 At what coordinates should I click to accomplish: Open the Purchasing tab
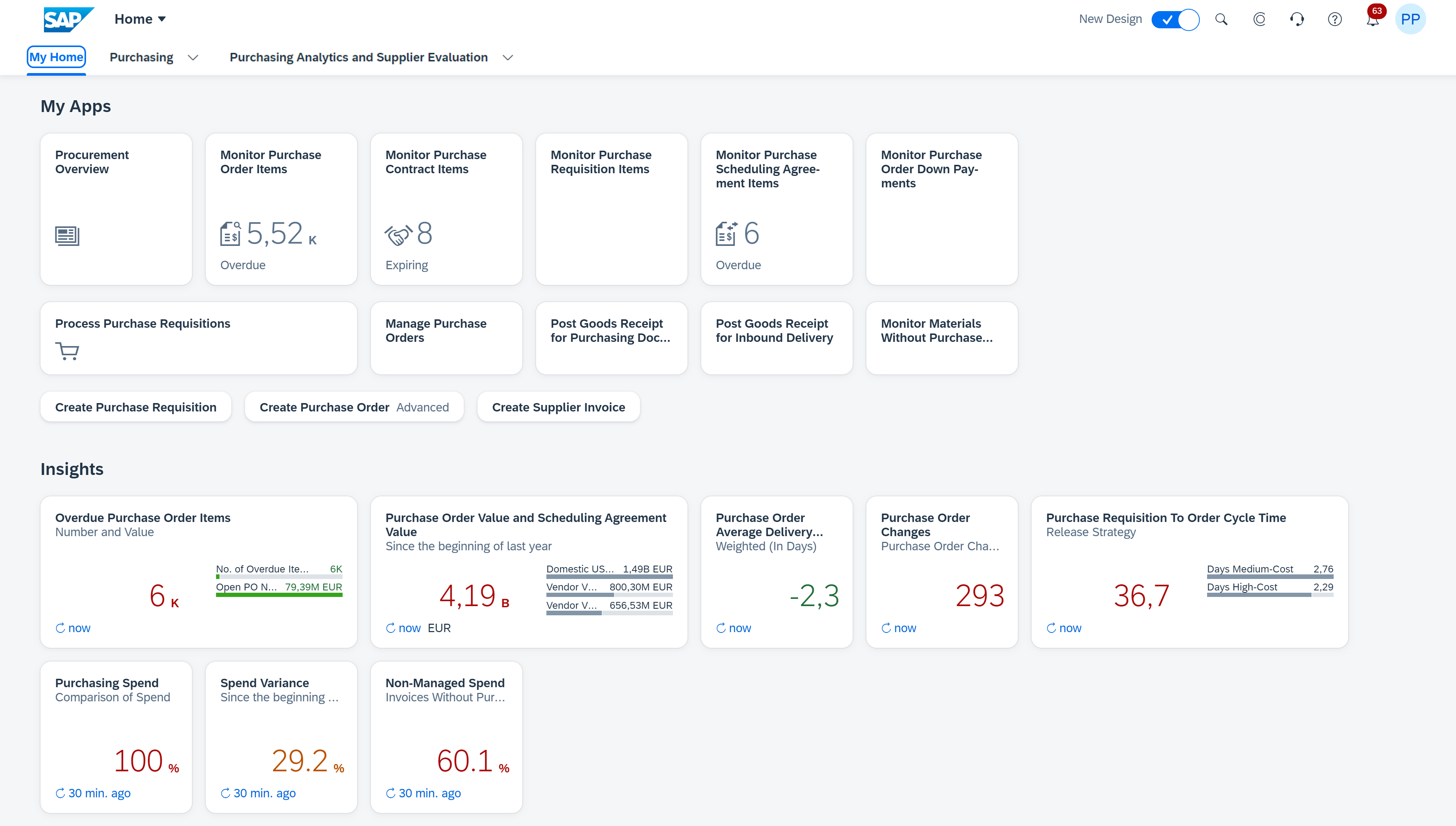point(141,57)
